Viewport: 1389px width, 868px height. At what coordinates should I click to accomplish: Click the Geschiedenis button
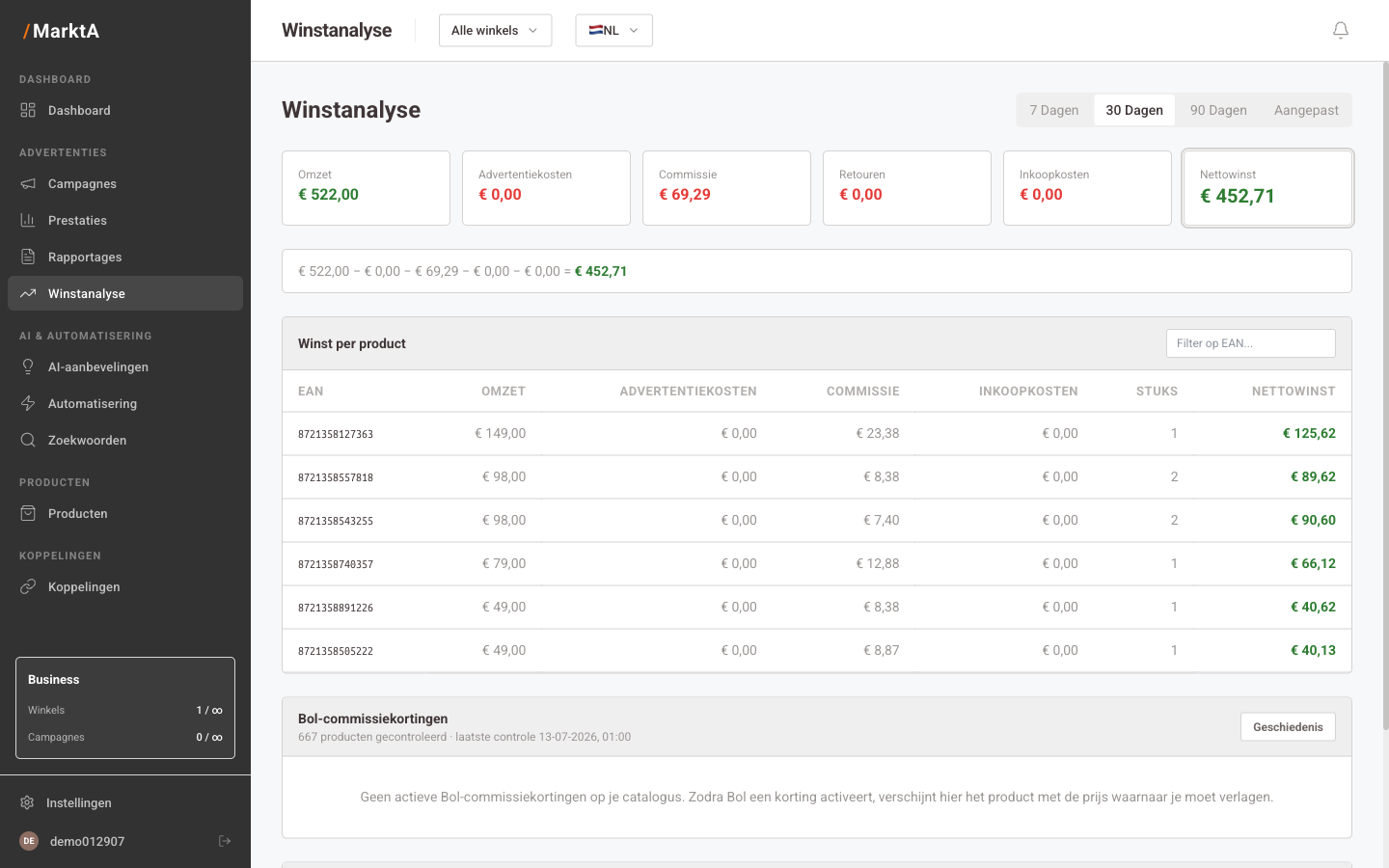pyautogui.click(x=1288, y=727)
